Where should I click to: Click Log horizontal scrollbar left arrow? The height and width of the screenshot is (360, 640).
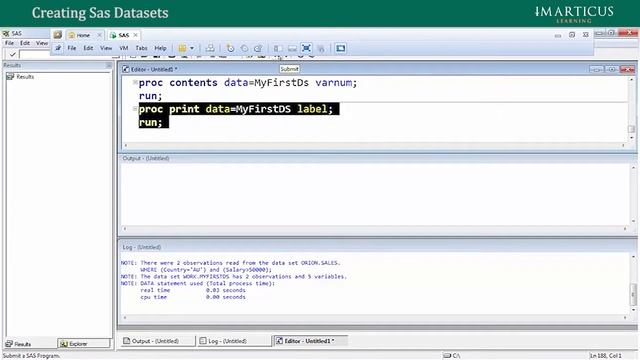pyautogui.click(x=124, y=317)
